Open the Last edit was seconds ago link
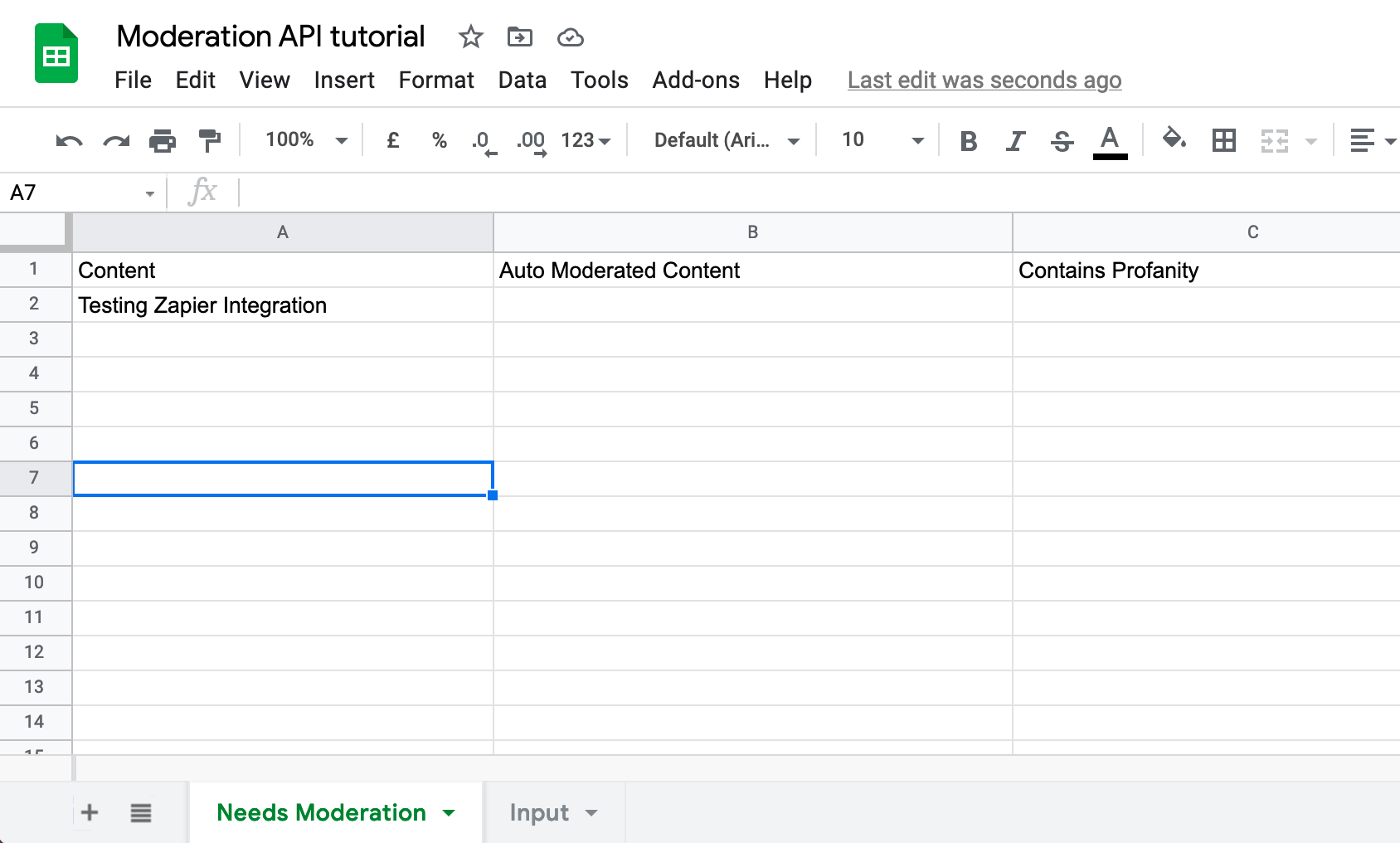Image resolution: width=1400 pixels, height=843 pixels. click(x=984, y=80)
